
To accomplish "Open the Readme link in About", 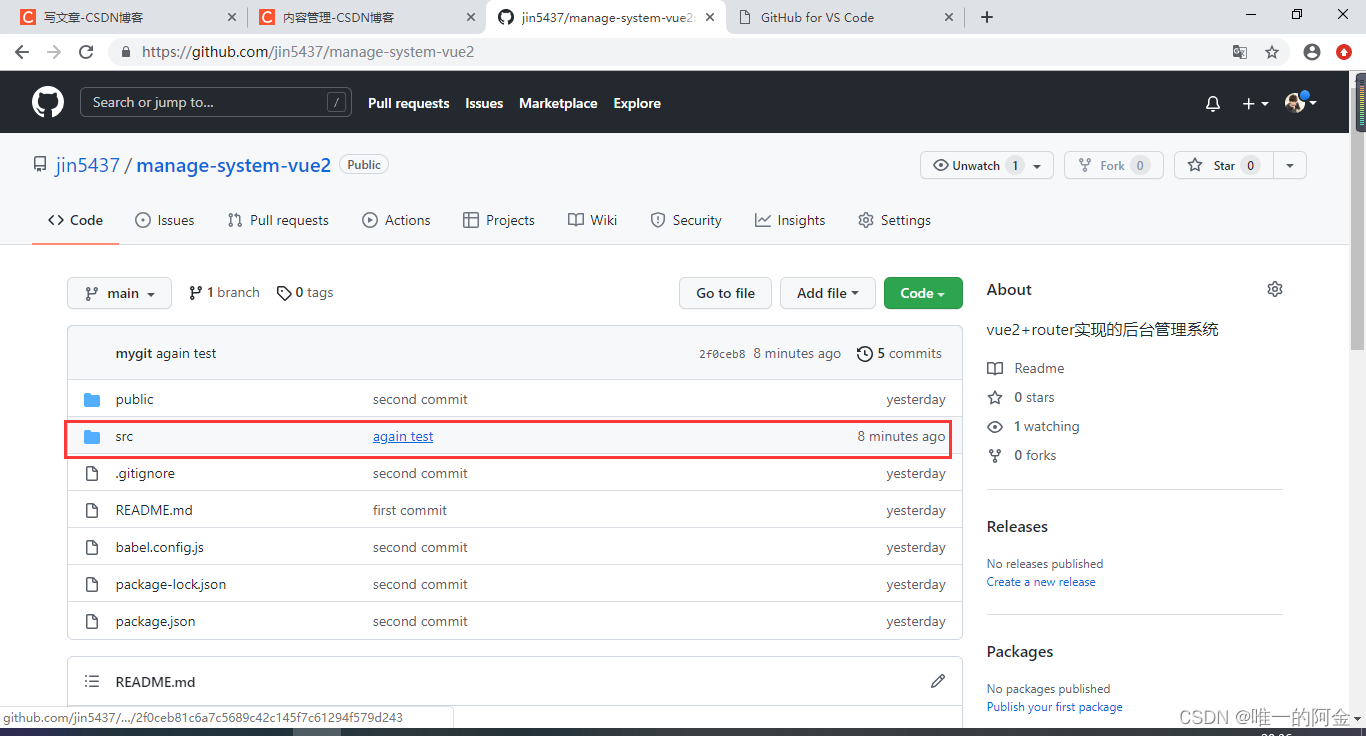I will (1026, 368).
